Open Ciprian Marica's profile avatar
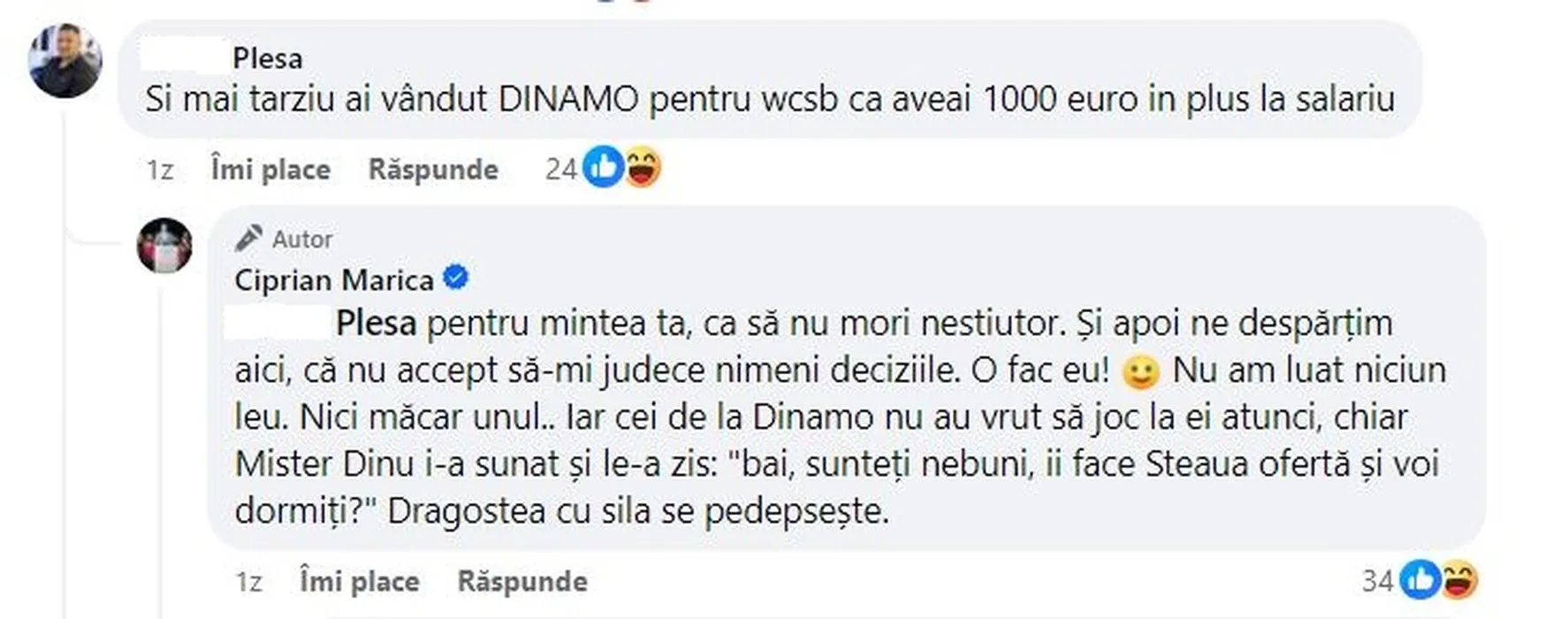 tap(164, 245)
